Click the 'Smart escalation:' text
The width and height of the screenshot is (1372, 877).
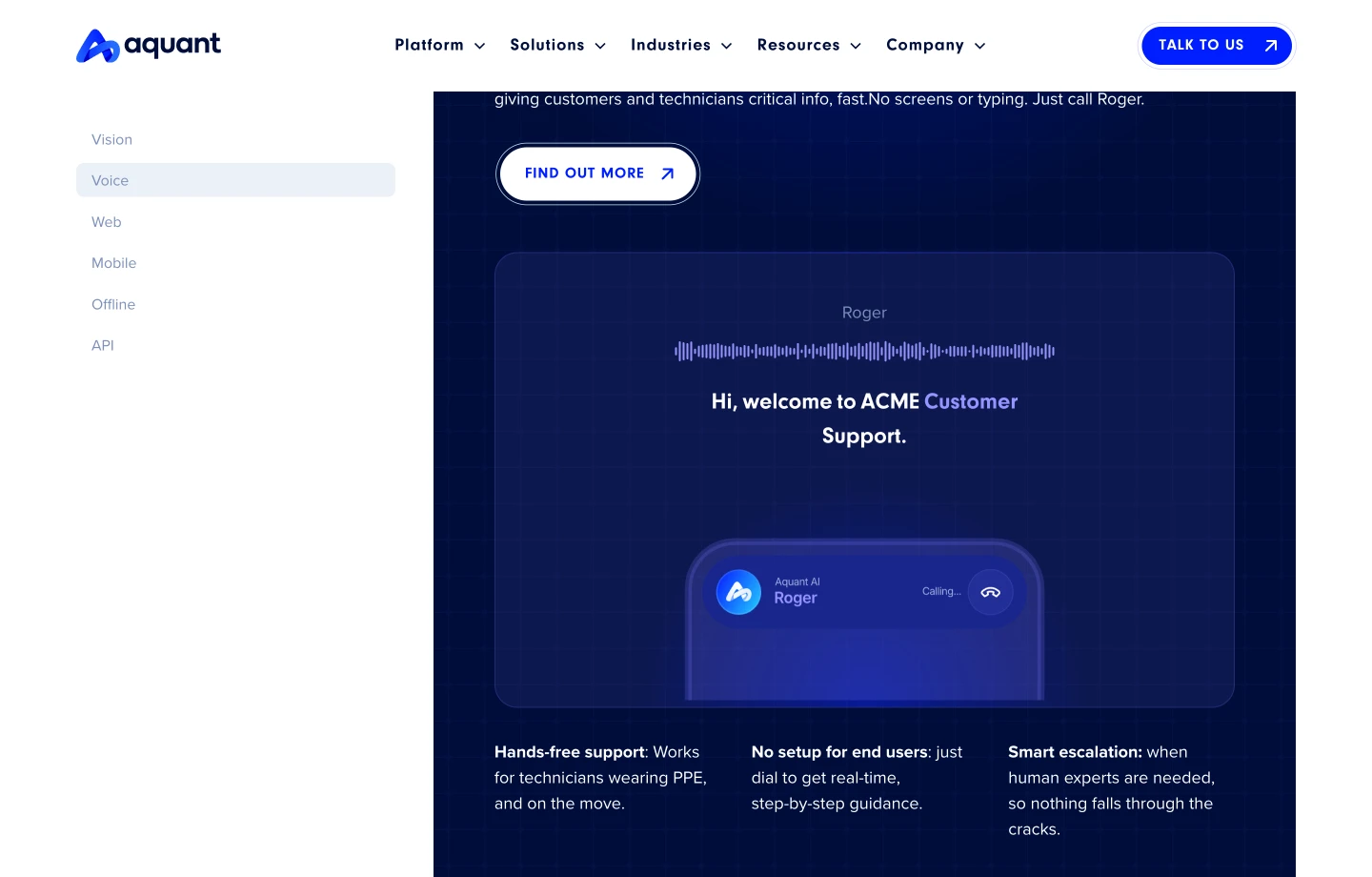pos(1075,752)
